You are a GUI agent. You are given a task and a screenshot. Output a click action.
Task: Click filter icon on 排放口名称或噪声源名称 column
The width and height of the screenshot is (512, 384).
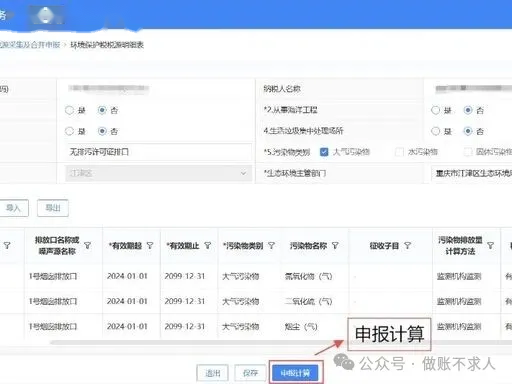(88, 246)
